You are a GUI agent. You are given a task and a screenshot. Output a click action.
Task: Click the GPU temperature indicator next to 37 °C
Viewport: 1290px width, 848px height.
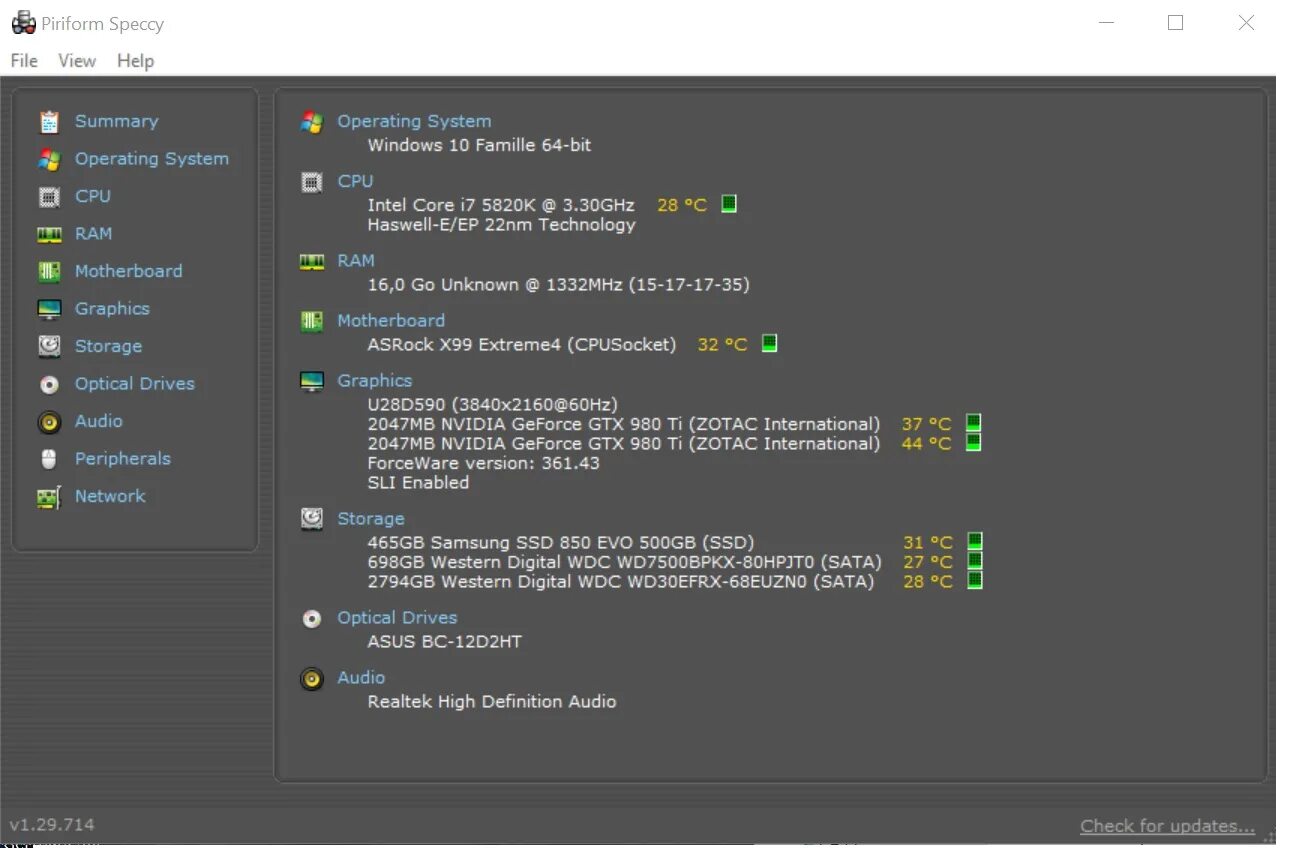(973, 423)
